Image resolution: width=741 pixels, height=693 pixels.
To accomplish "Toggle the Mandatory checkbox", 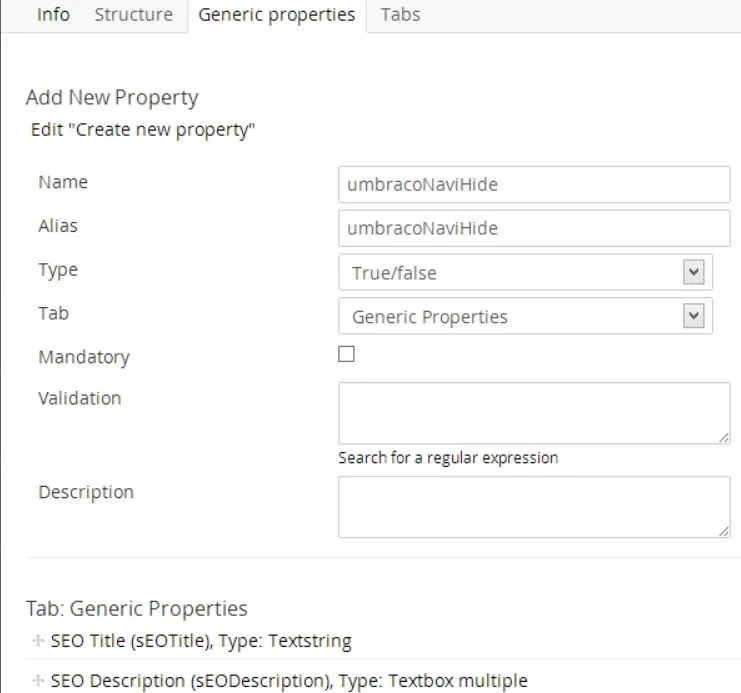I will click(347, 354).
